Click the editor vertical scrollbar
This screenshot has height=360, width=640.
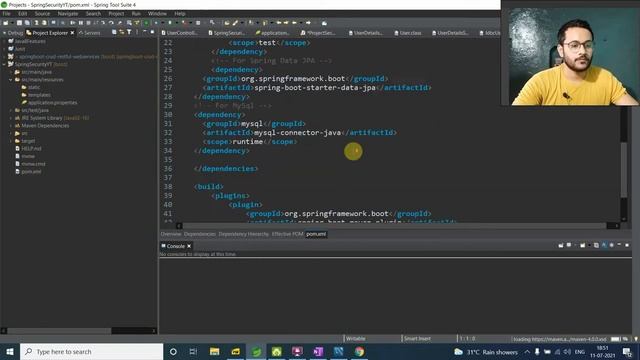624,169
